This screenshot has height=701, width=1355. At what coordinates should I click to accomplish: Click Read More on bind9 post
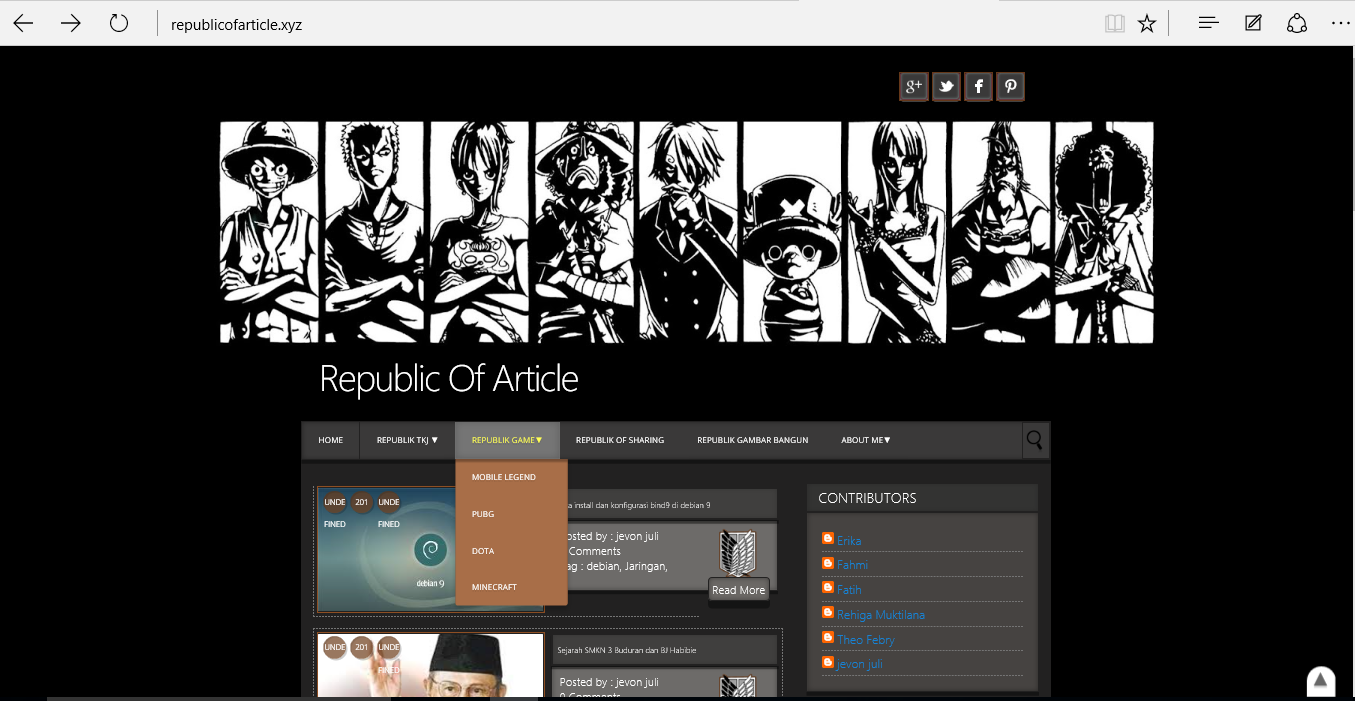pos(738,590)
